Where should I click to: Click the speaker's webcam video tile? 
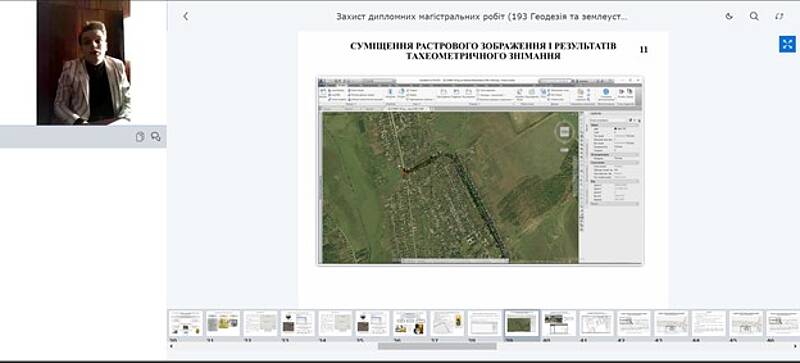(84, 62)
